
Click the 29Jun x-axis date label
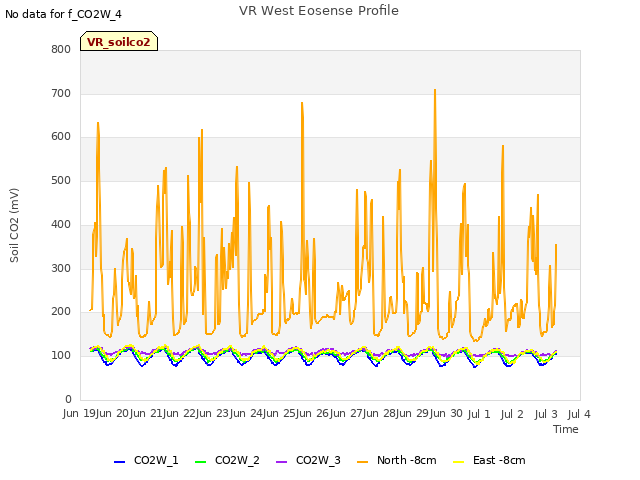point(431,414)
